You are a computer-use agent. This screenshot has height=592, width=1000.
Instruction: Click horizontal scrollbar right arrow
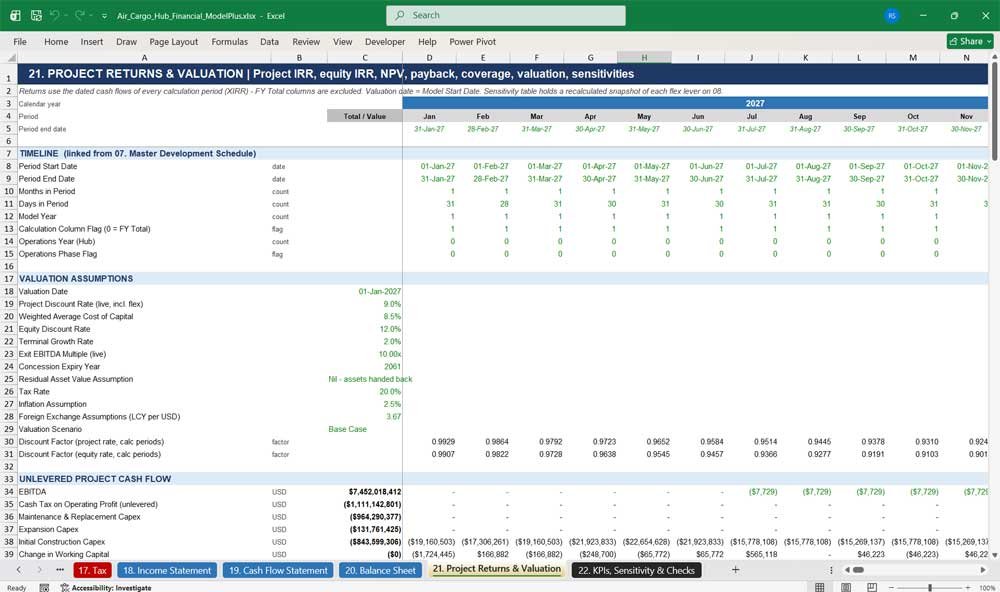(x=983, y=570)
